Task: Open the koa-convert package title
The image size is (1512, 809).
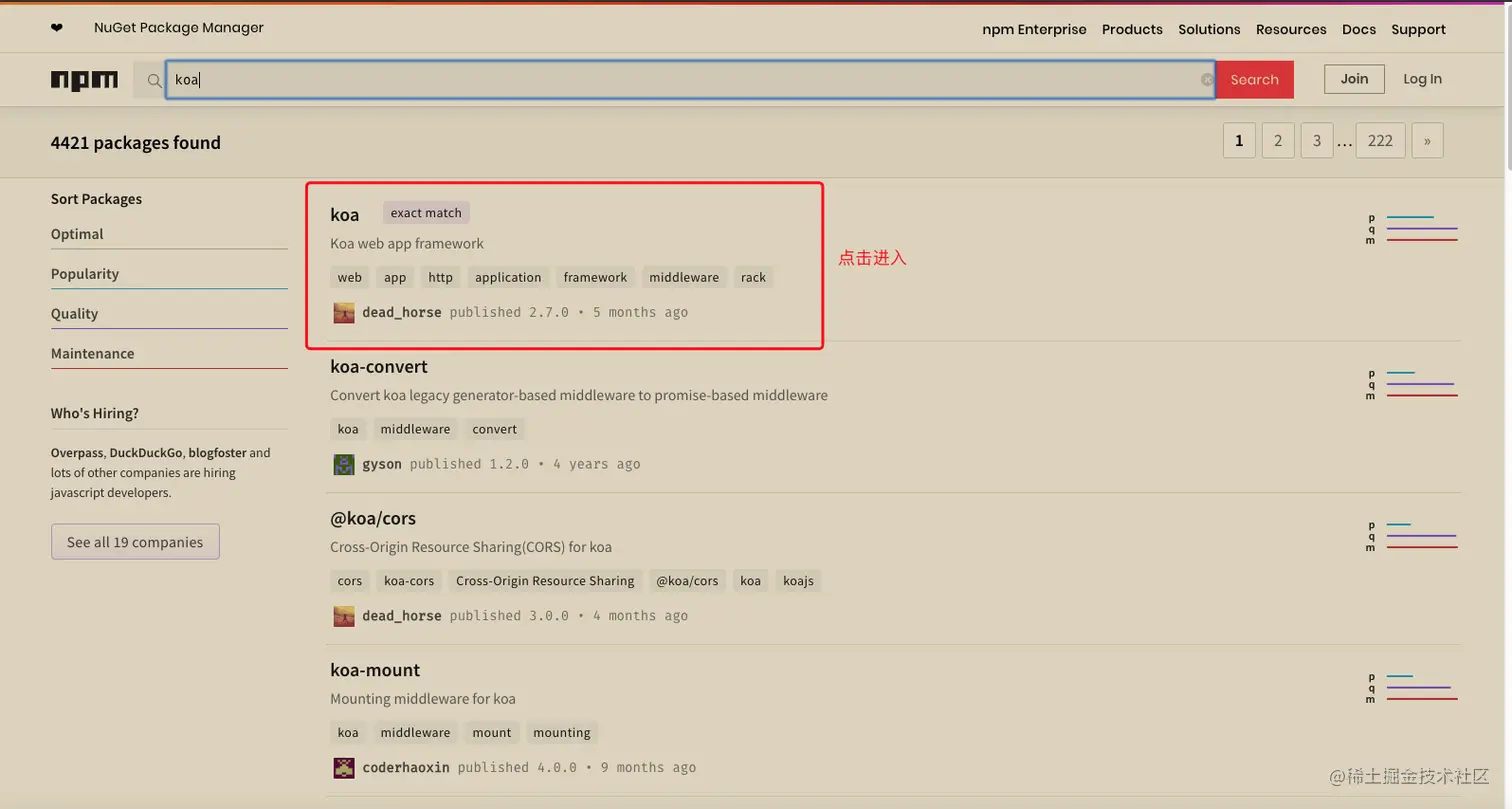Action: [x=379, y=367]
